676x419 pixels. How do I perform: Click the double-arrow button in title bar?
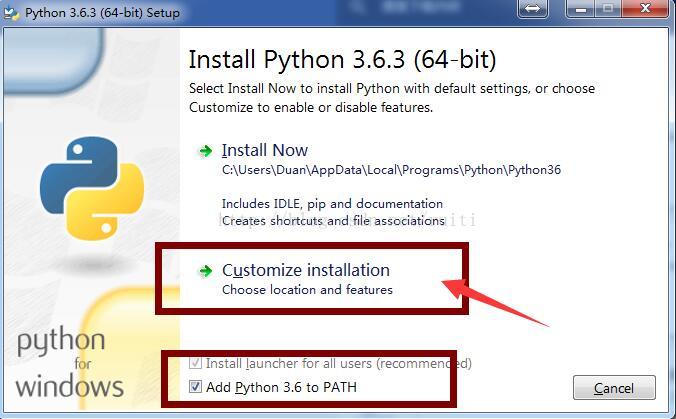[x=532, y=9]
